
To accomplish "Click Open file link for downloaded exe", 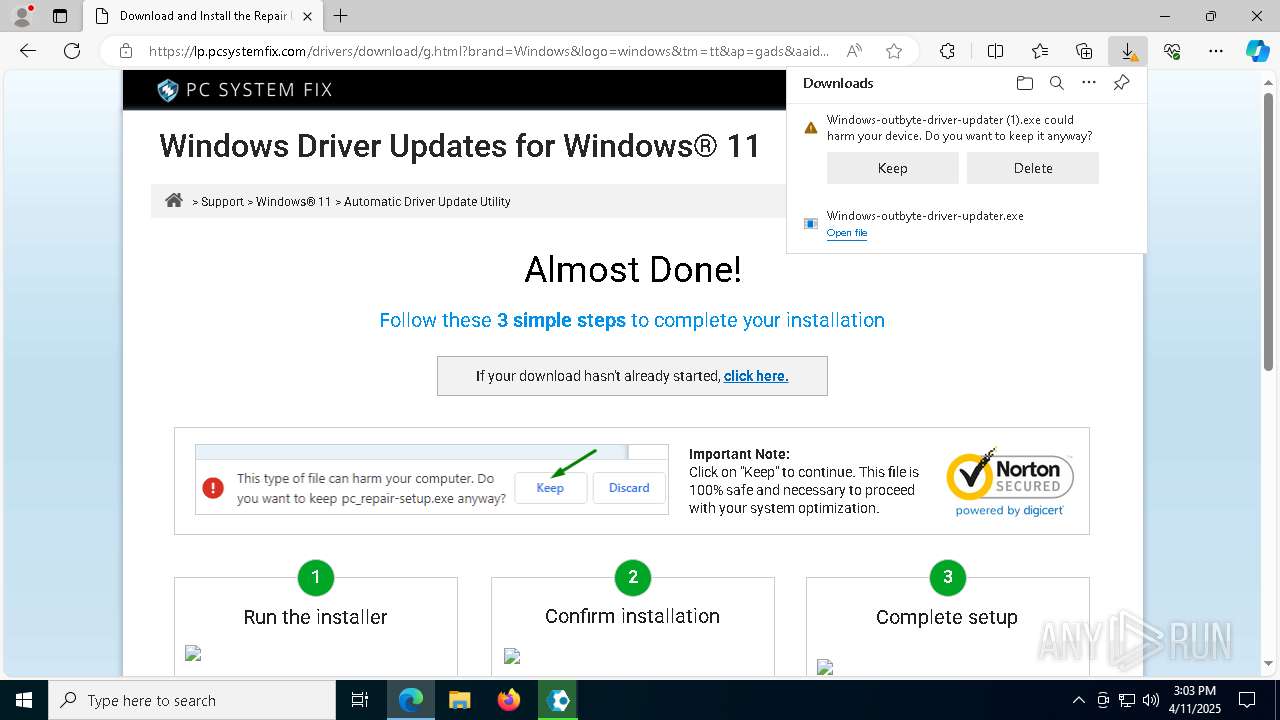I will pos(847,233).
